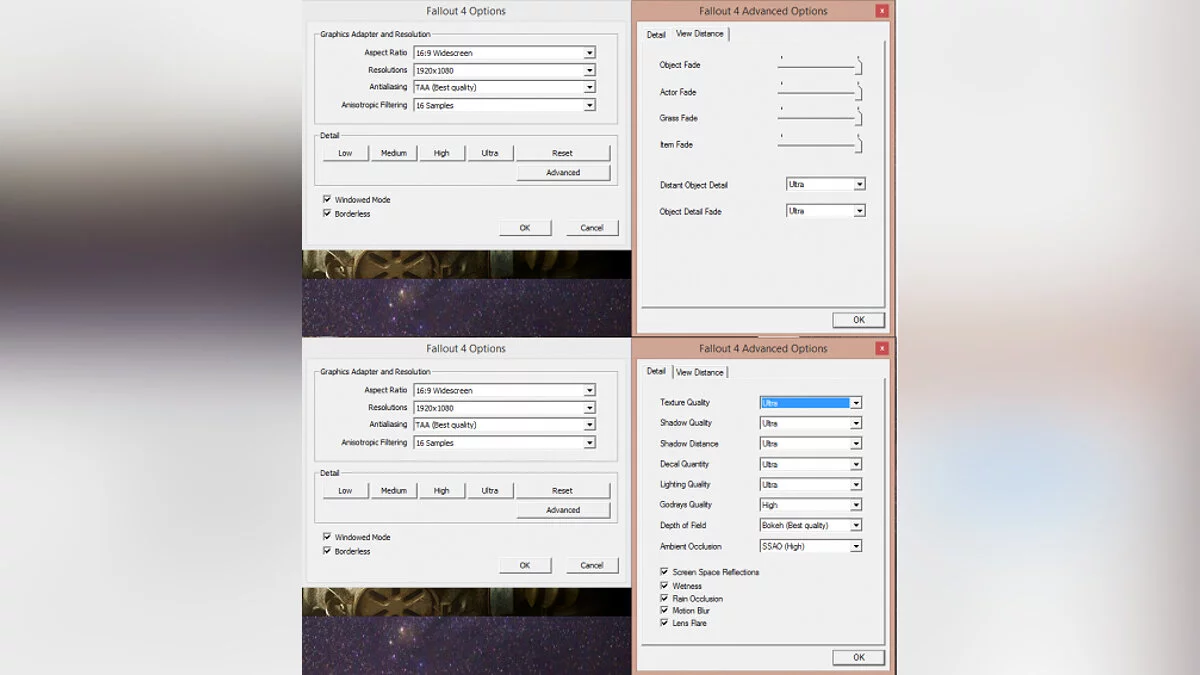Close the Advanced Options dialog showing Texture Quality
The height and width of the screenshot is (675, 1200).
(x=881, y=349)
